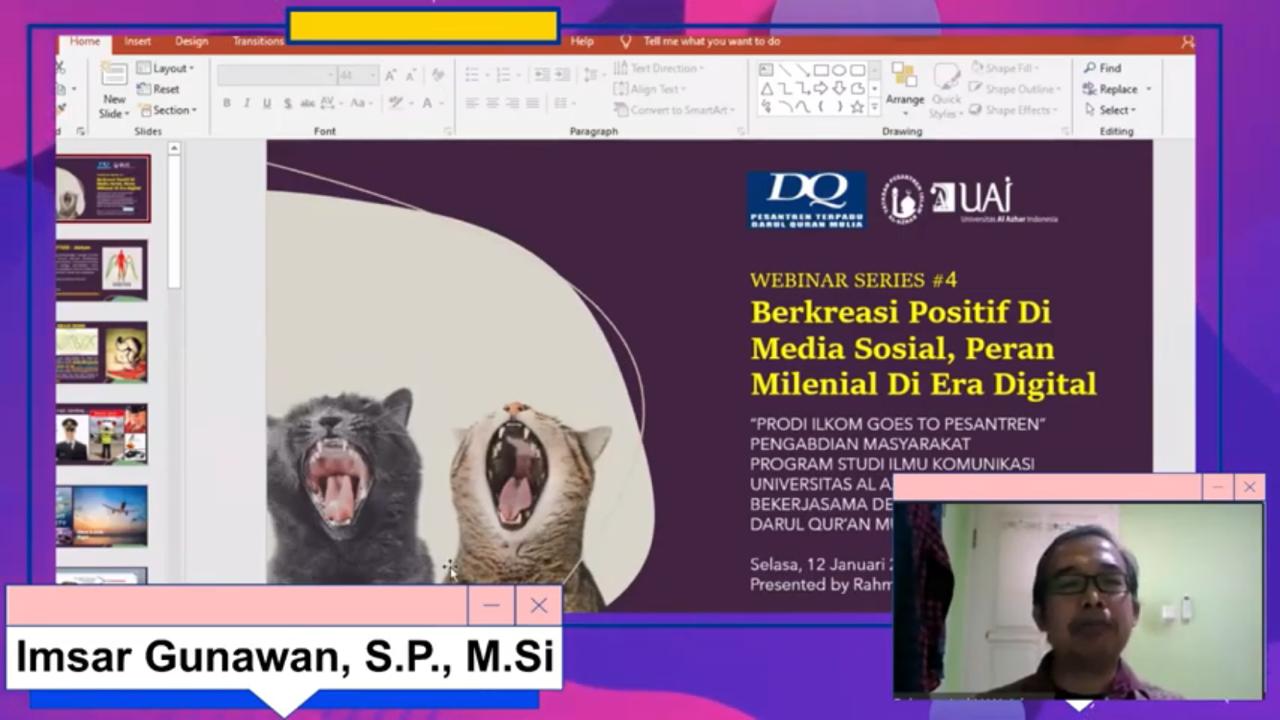Toggle Underline text formatting

(x=267, y=103)
